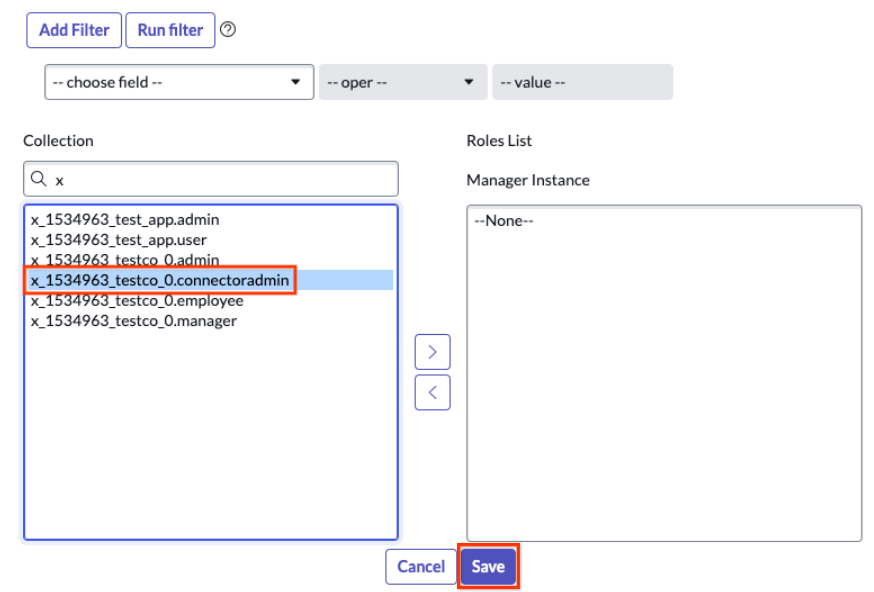
Task: Open the filter help question mark icon
Action: click(x=228, y=30)
